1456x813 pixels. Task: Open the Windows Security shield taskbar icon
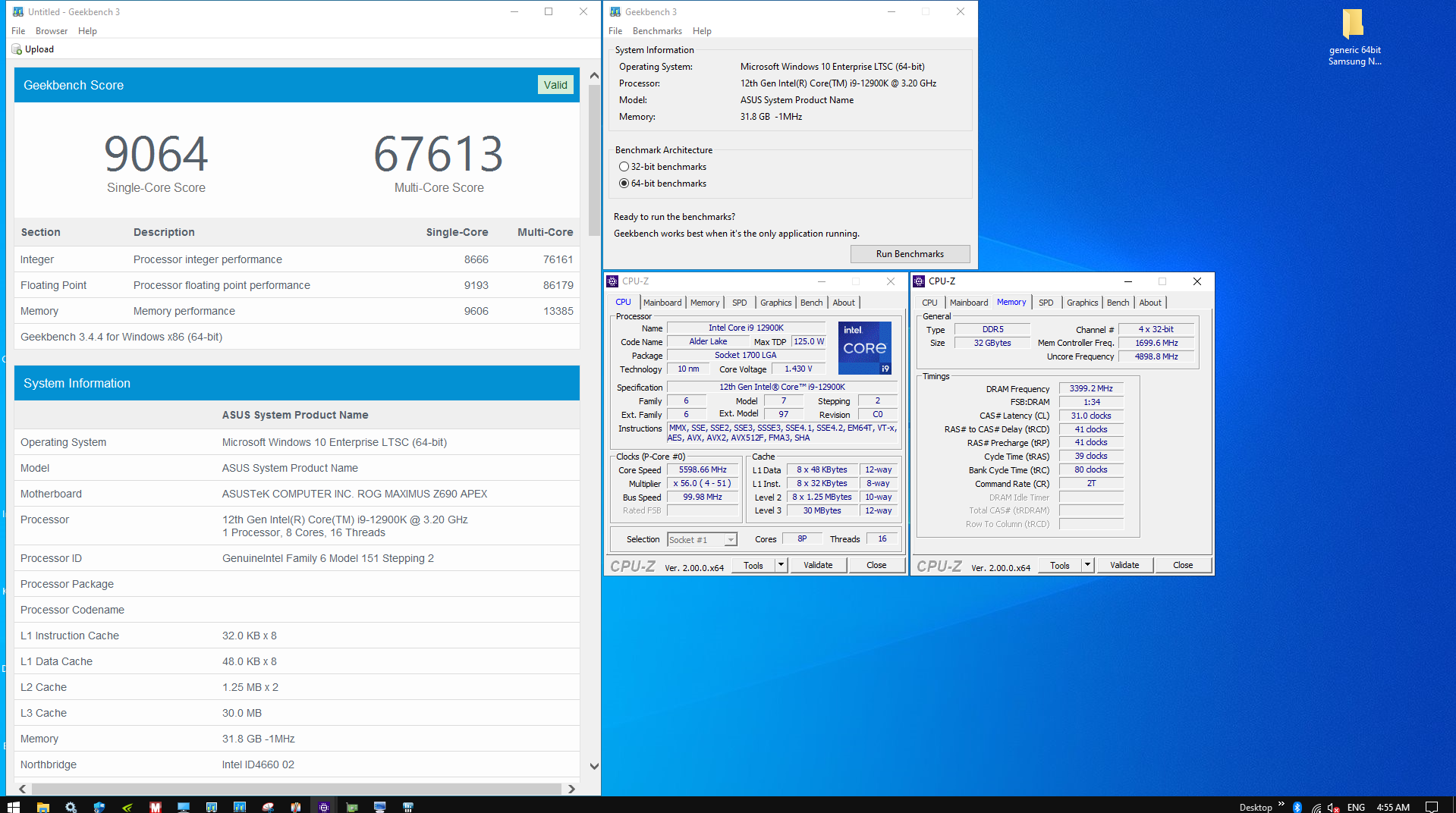click(x=99, y=807)
